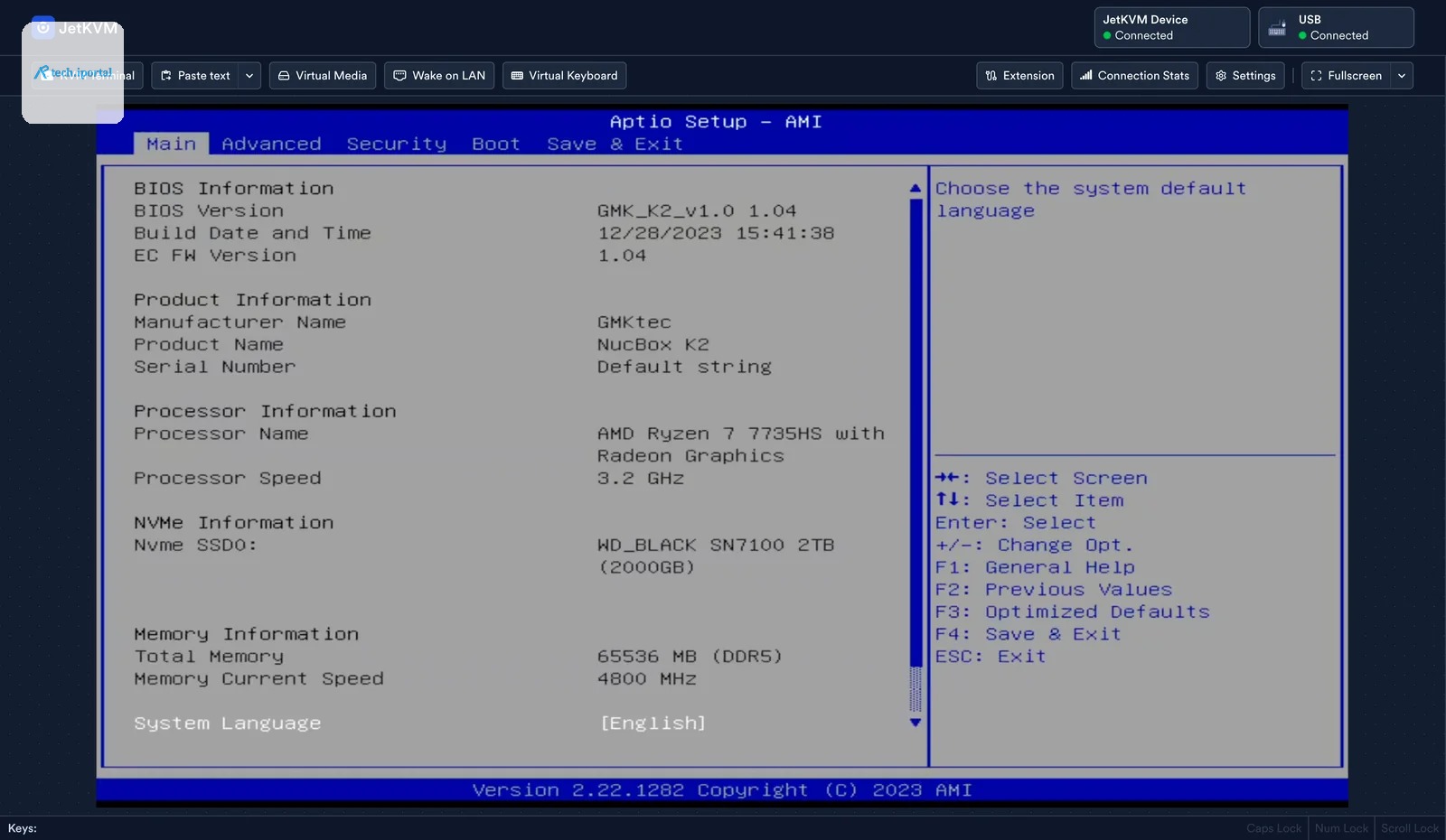This screenshot has width=1446, height=840.
Task: Select the System Language option
Action: [228, 723]
